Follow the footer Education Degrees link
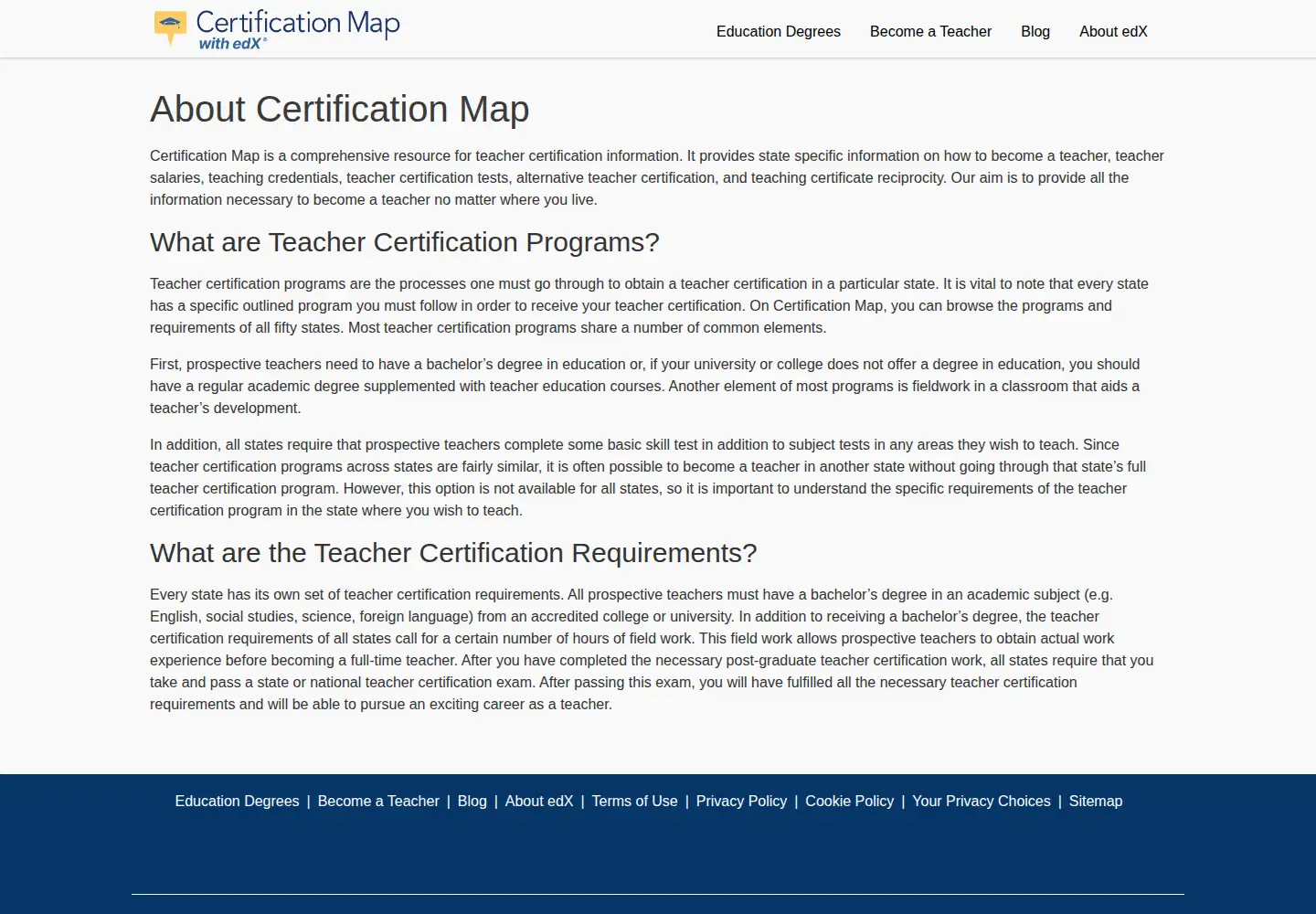1316x914 pixels. [238, 801]
